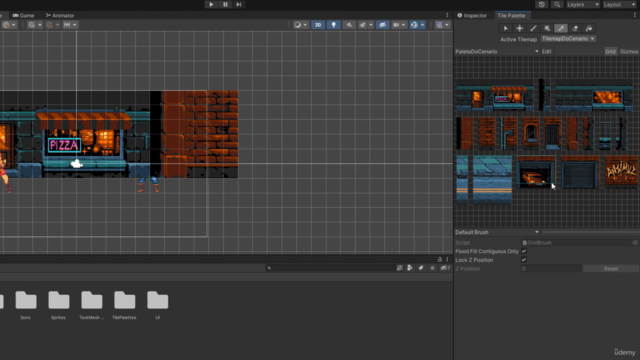
Task: Click the Z Position value field
Action: click(x=551, y=269)
